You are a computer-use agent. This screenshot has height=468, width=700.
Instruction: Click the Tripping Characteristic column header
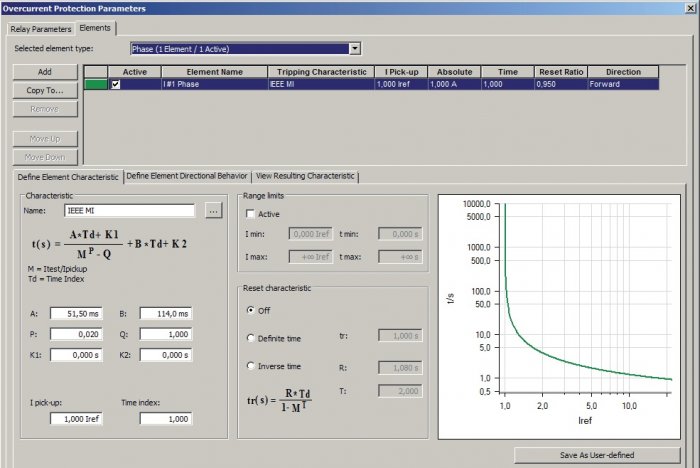pos(321,72)
